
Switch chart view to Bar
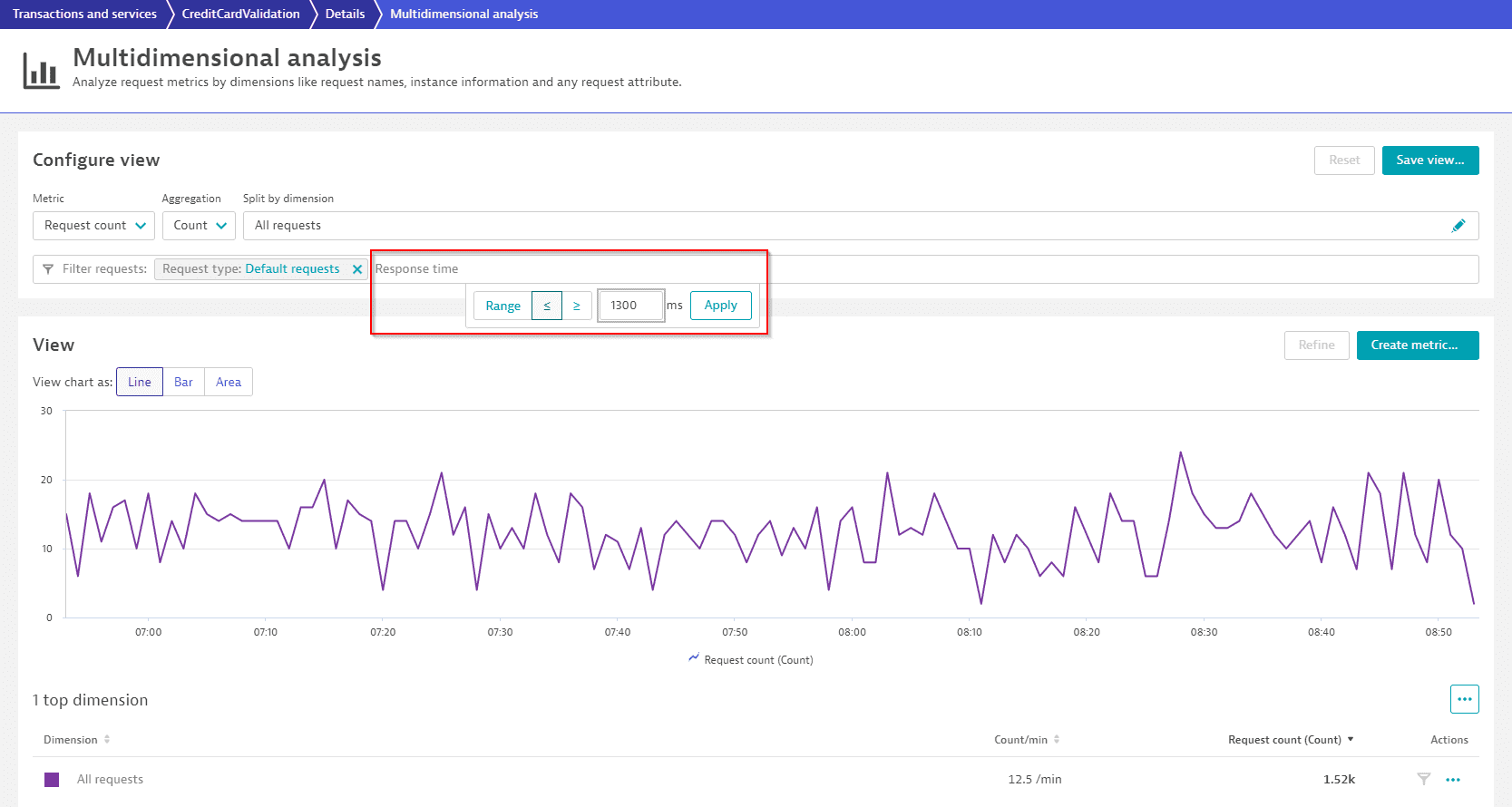pos(183,382)
